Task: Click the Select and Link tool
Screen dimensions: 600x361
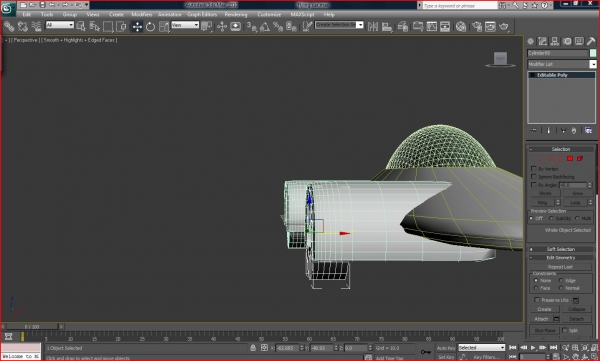Action: point(9,26)
